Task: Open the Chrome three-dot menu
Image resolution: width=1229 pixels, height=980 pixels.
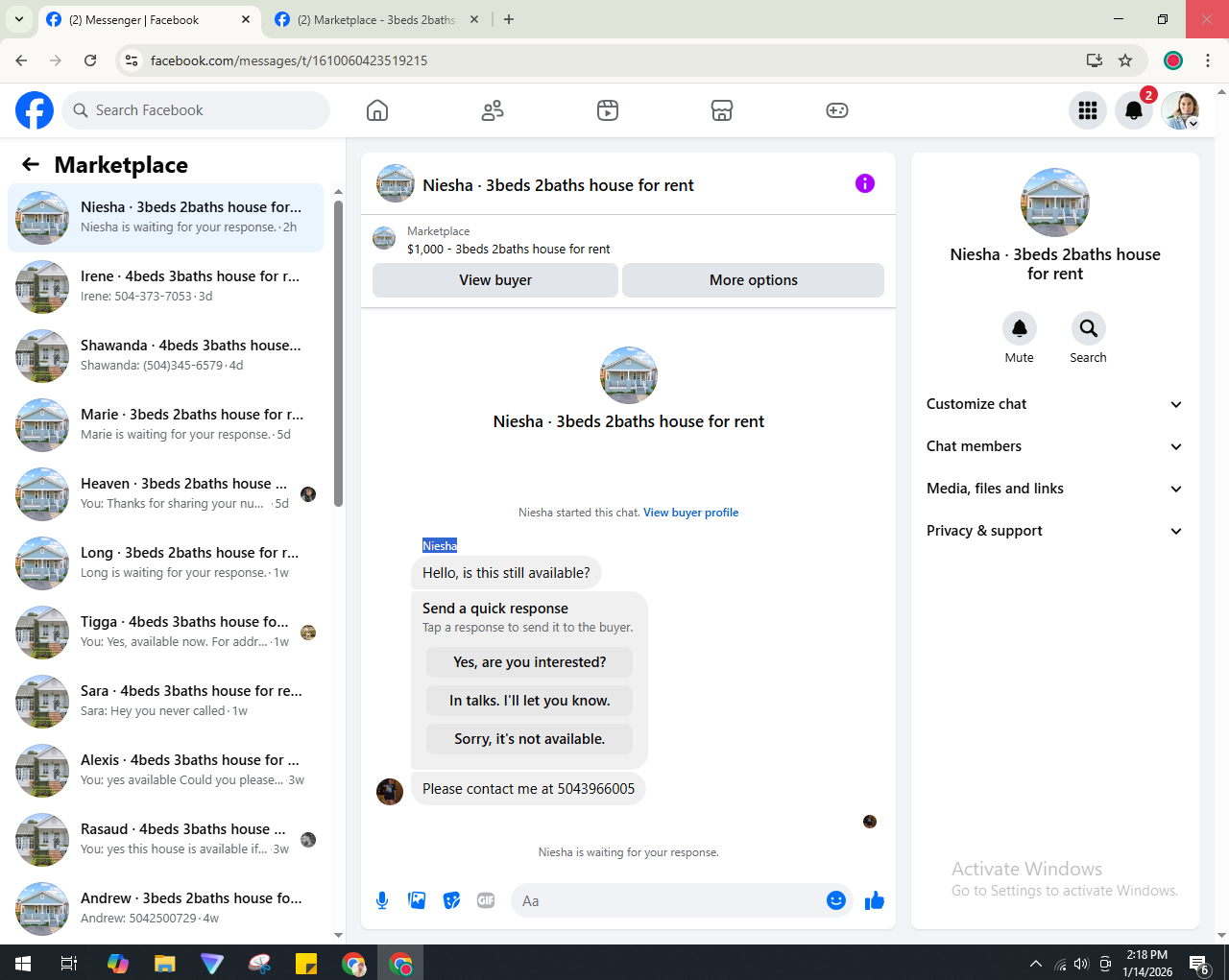Action: [1208, 60]
